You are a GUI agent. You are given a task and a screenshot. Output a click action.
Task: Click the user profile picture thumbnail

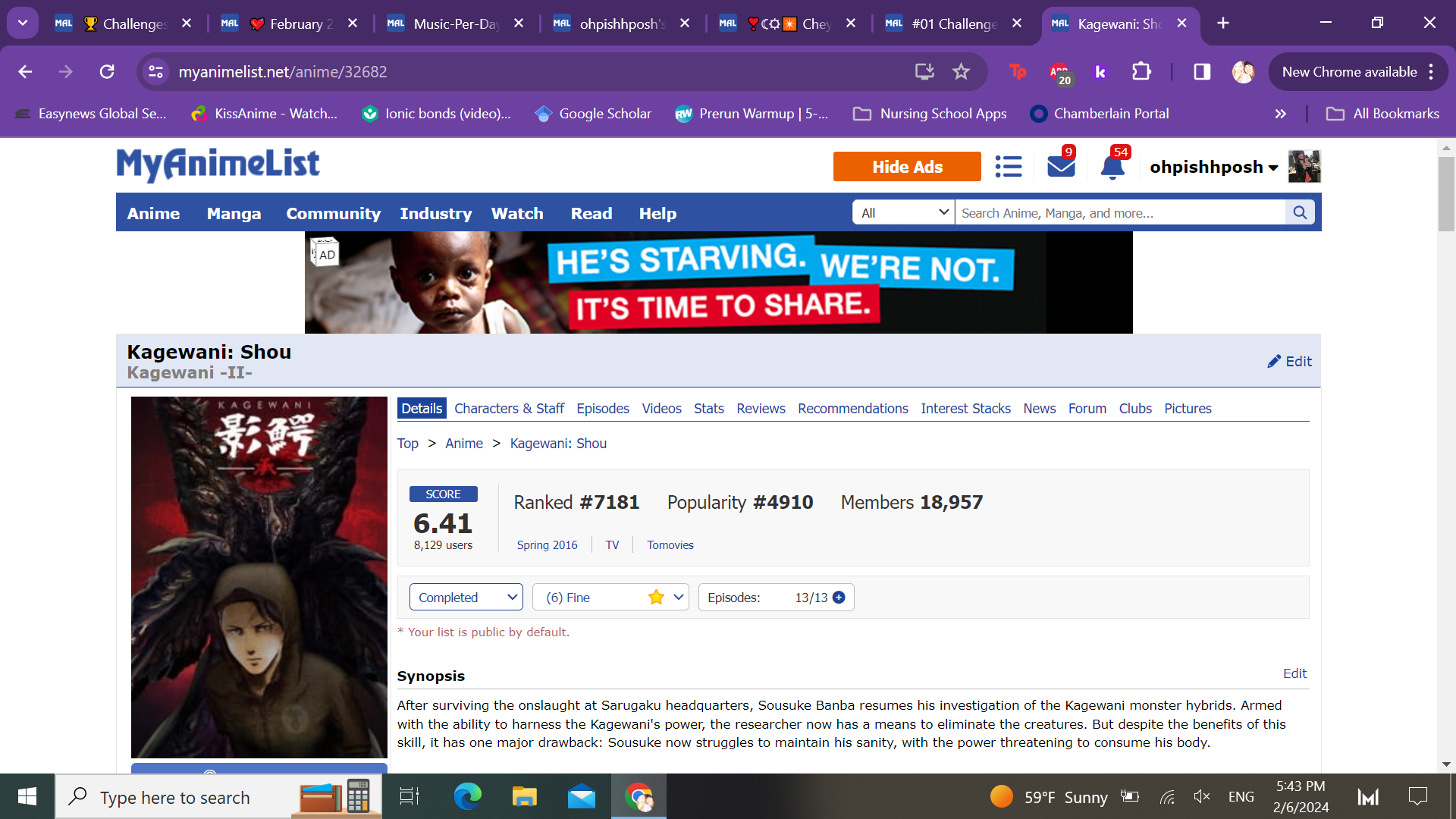pos(1304,166)
